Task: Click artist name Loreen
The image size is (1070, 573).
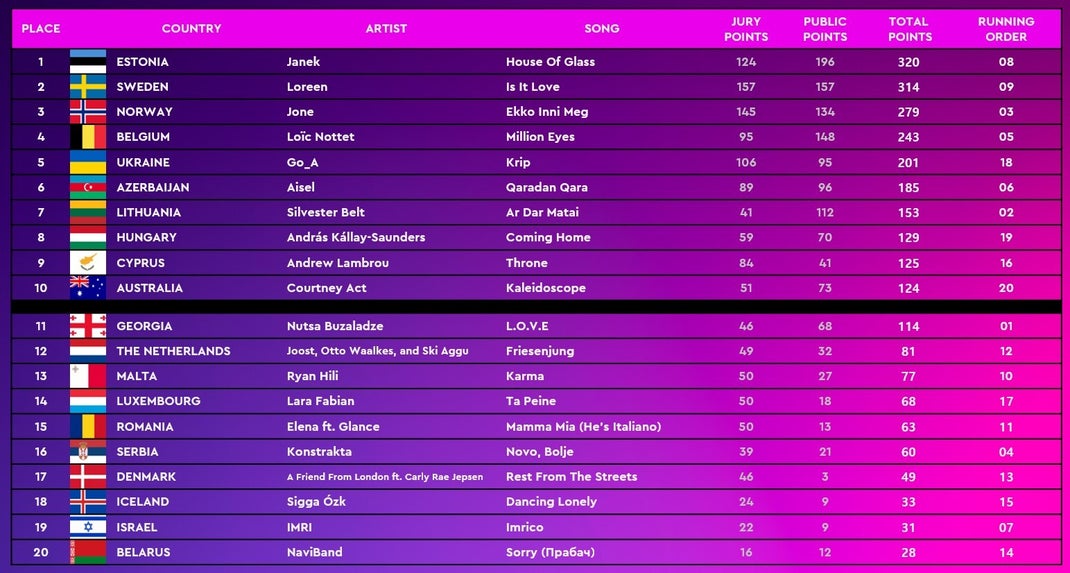Action: 307,87
